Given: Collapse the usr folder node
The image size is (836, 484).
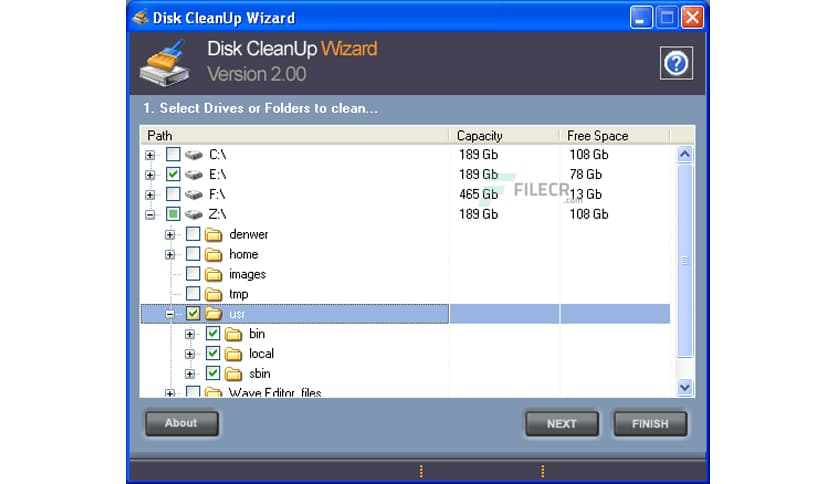Looking at the screenshot, I should coord(170,314).
